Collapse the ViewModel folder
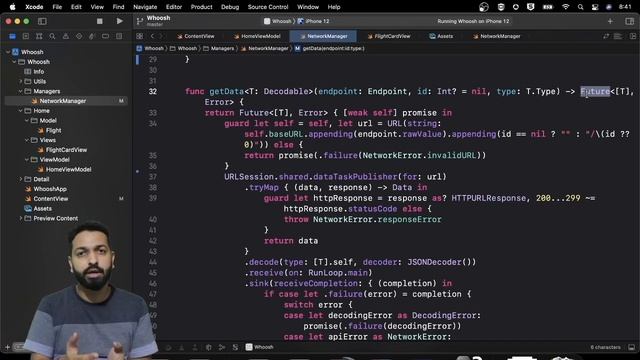Screen dimensions: 640x360 pyautogui.click(x=27, y=160)
